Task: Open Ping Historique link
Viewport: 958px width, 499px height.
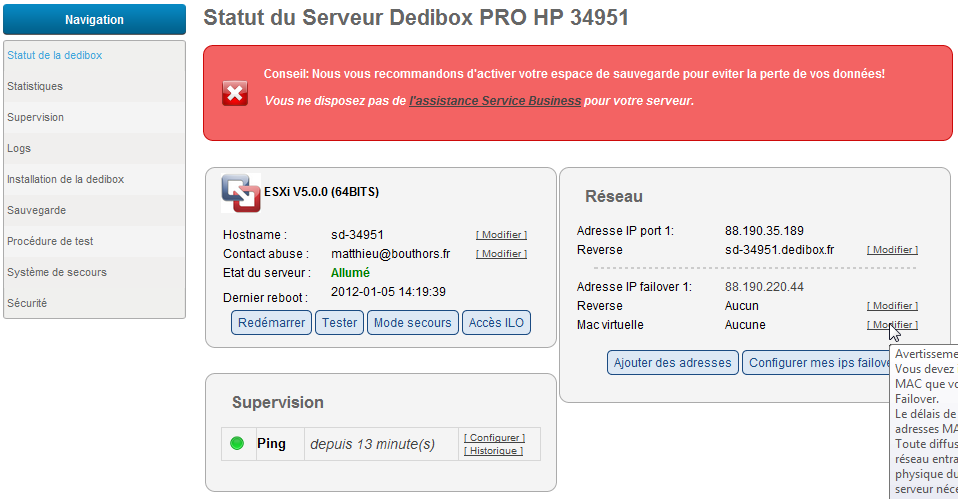Action: pos(493,451)
